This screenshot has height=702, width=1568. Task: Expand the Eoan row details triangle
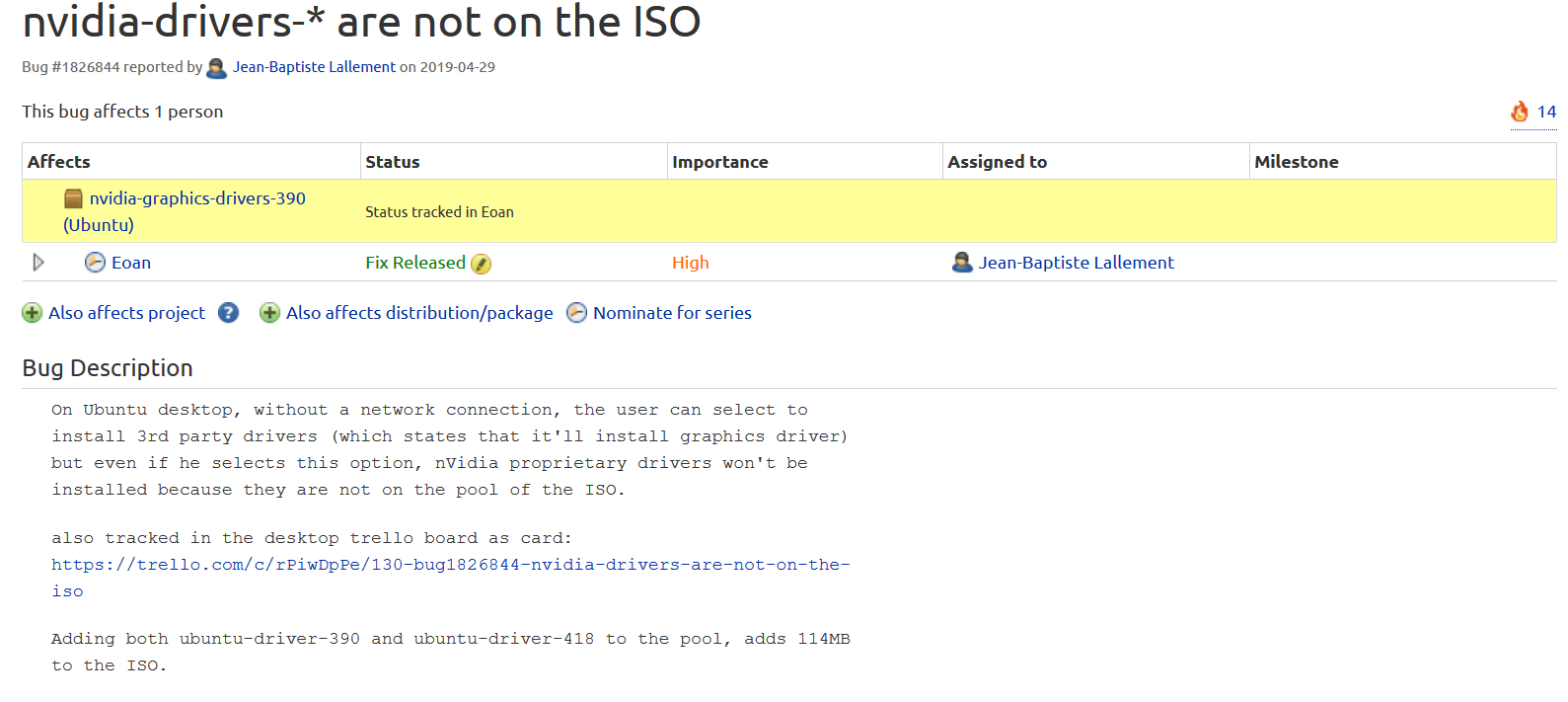point(38,263)
